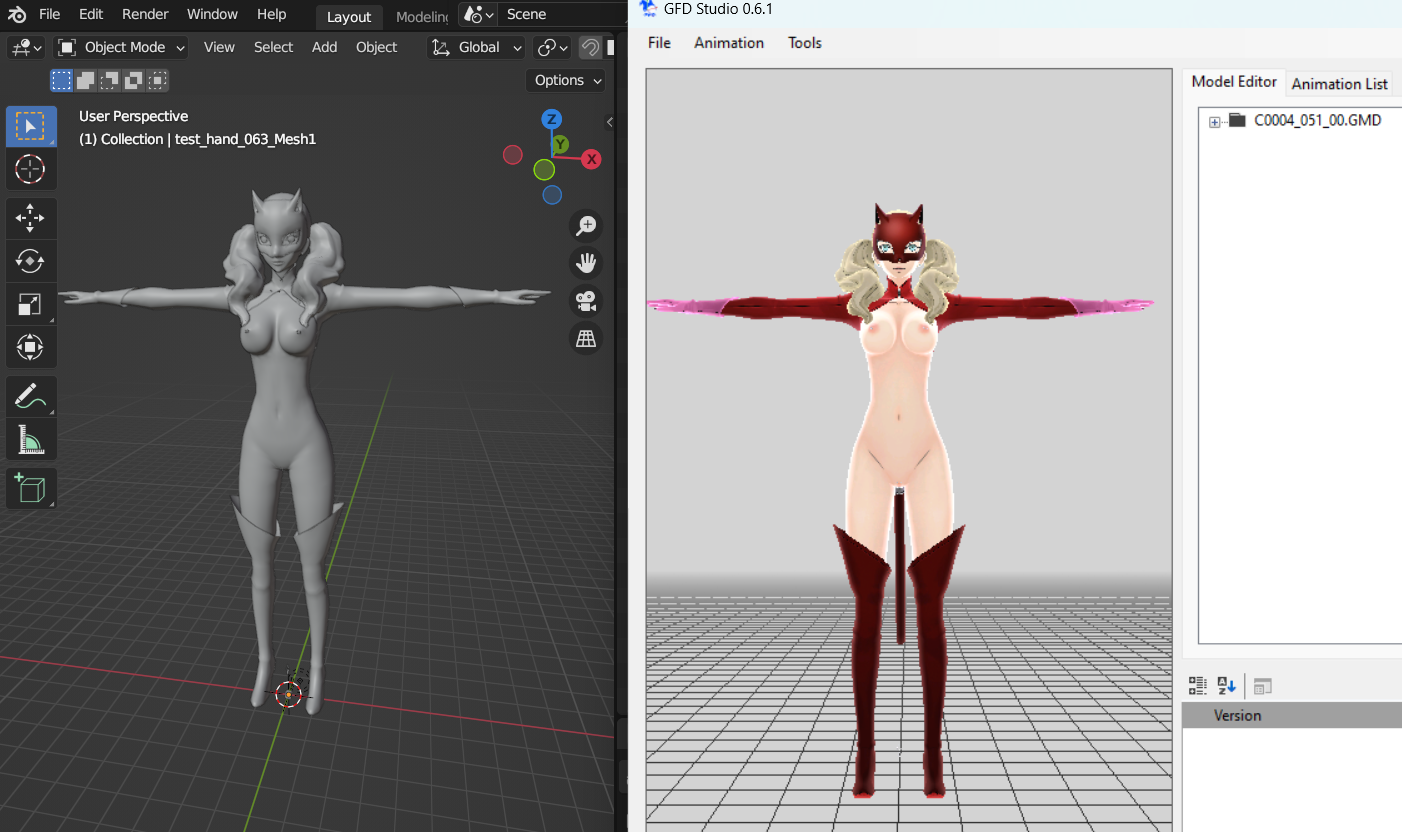The width and height of the screenshot is (1402, 832).
Task: Toggle the snapping magnet button
Action: [x=591, y=47]
